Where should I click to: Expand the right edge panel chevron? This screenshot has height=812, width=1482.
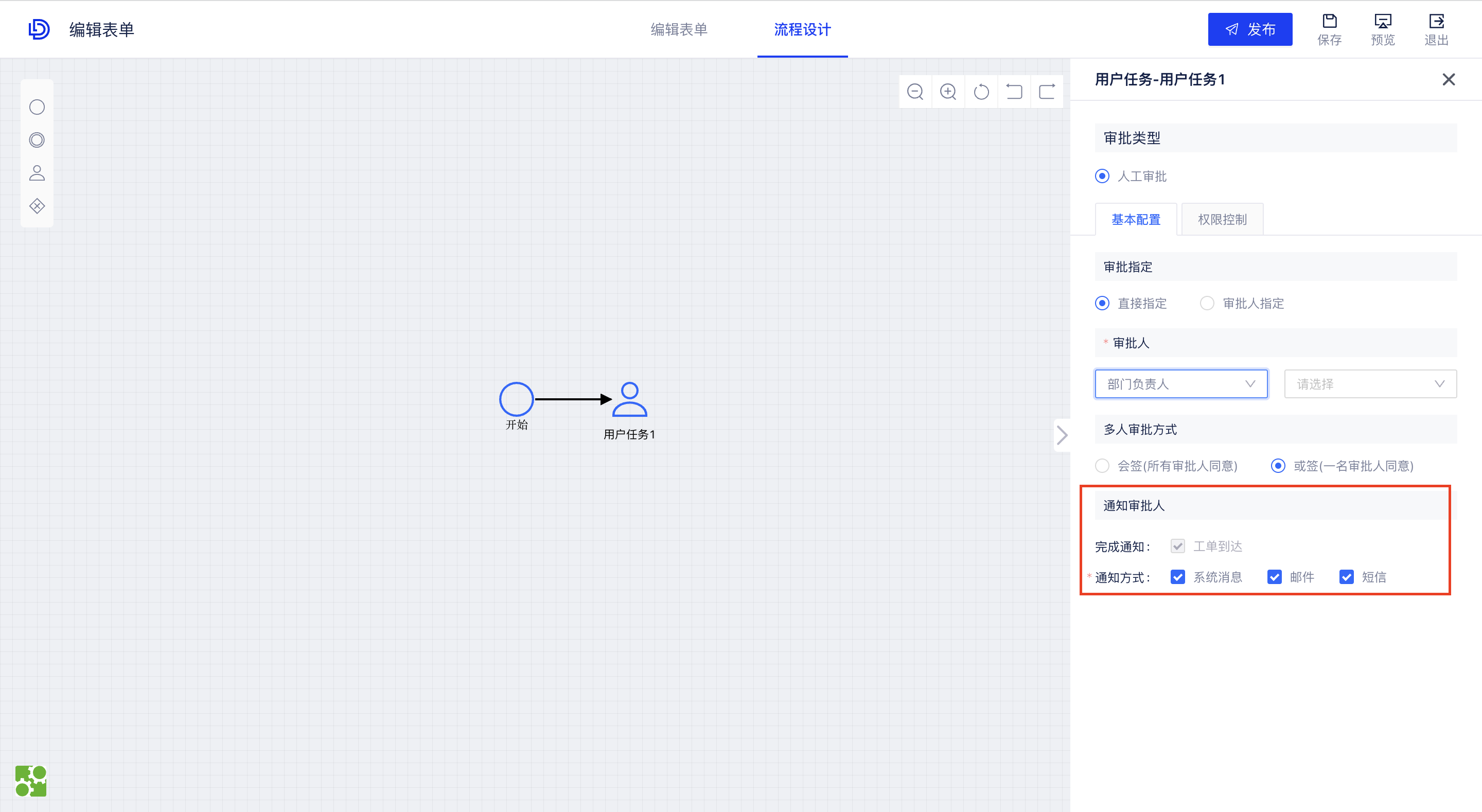coord(1062,436)
